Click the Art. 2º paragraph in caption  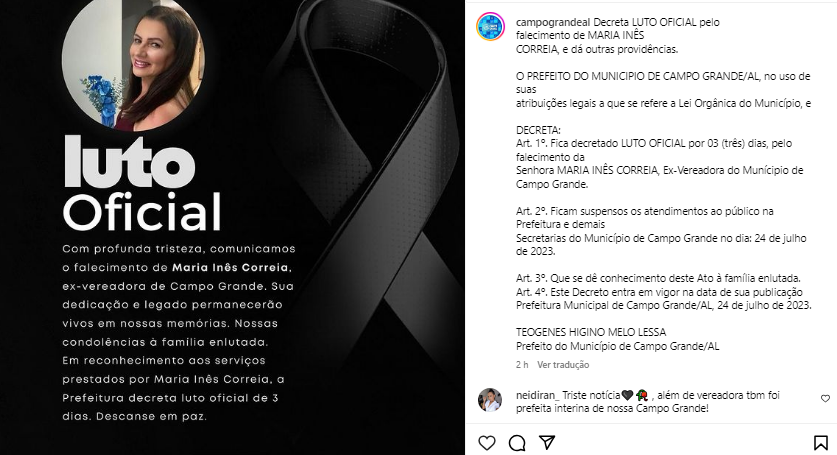tap(661, 231)
